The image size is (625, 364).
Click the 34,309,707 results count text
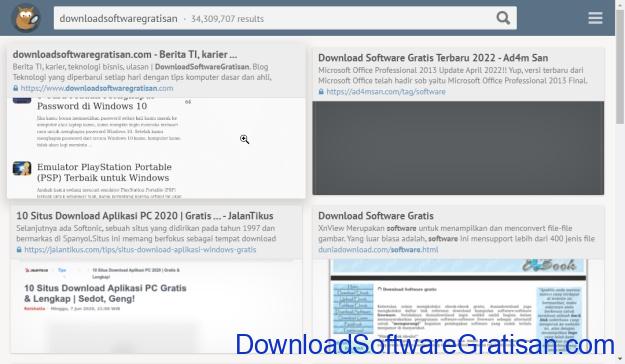pos(227,19)
